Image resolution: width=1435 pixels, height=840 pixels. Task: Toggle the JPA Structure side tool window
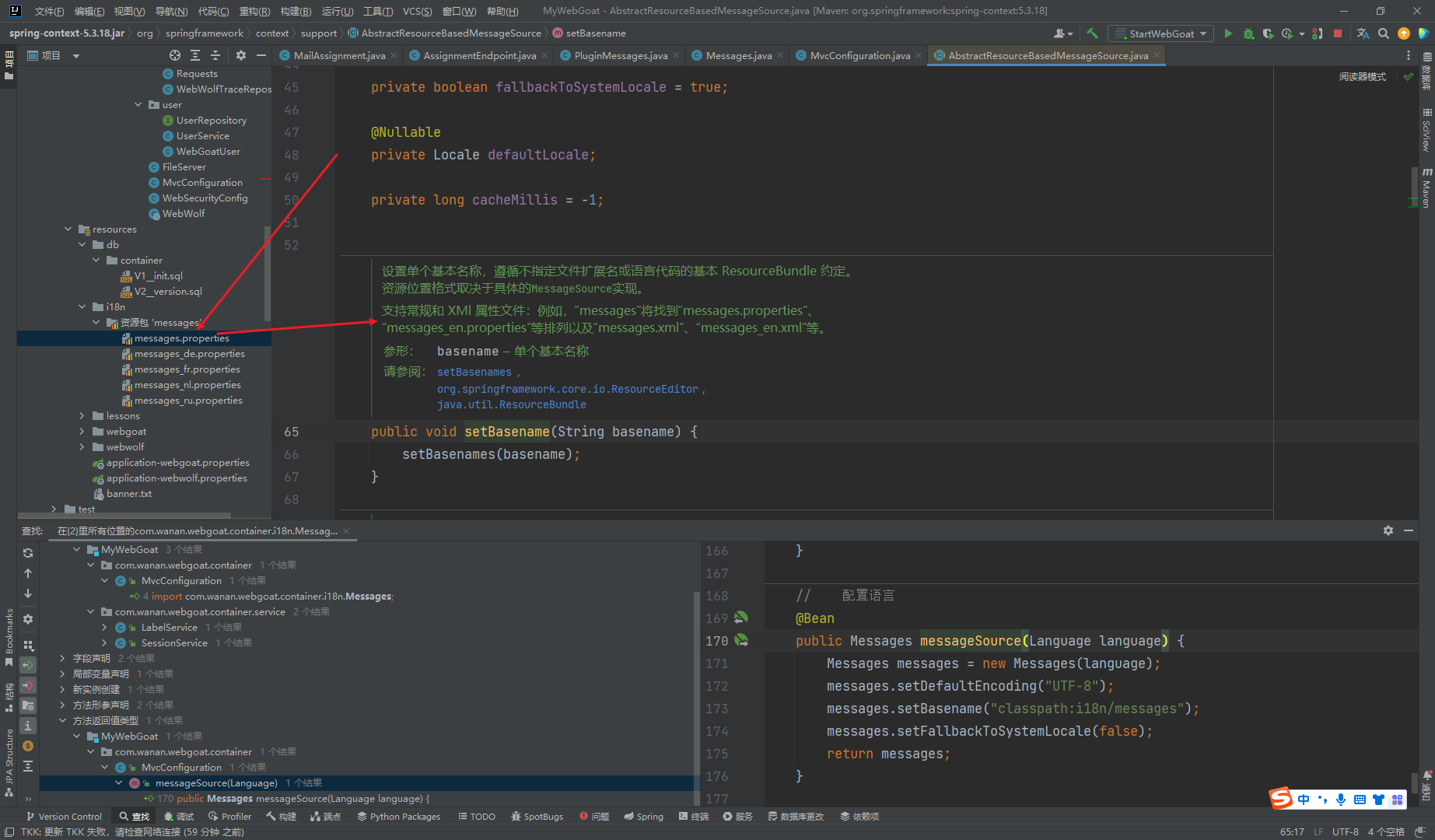9,762
